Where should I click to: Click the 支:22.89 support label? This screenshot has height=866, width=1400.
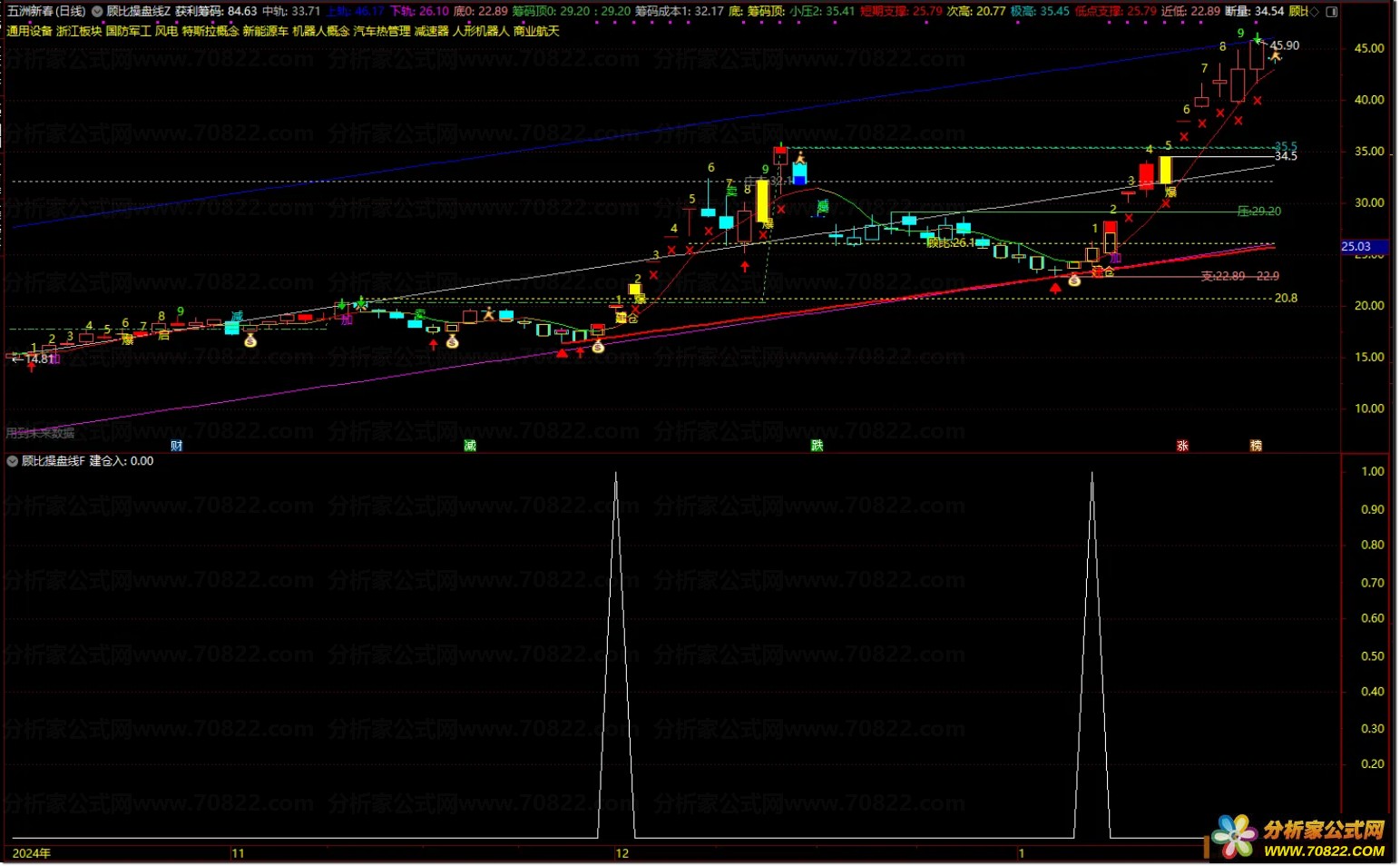coord(1223,276)
